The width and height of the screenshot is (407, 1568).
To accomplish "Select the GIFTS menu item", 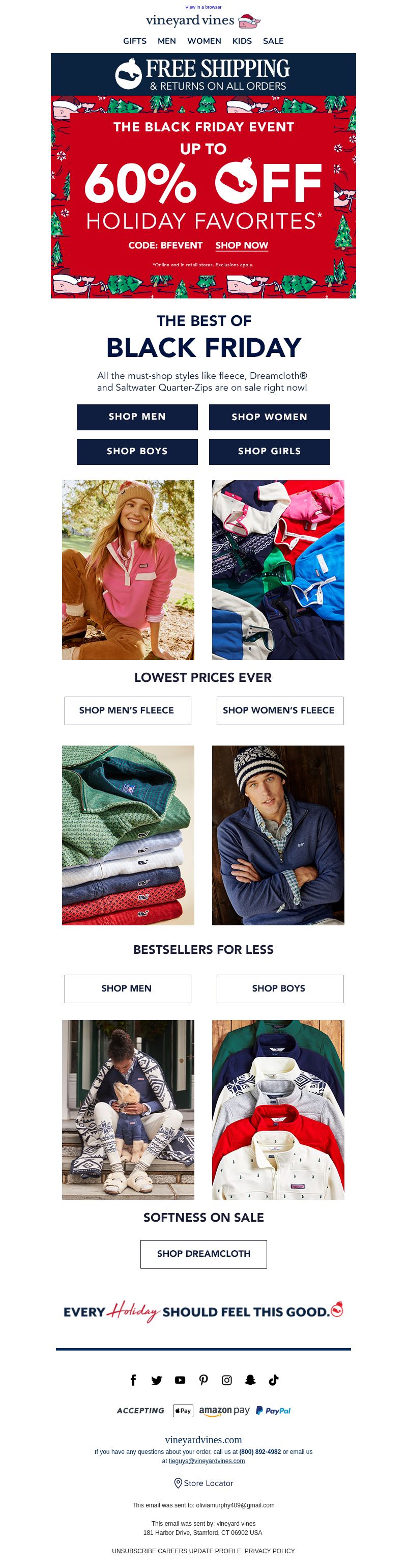I will pos(134,41).
